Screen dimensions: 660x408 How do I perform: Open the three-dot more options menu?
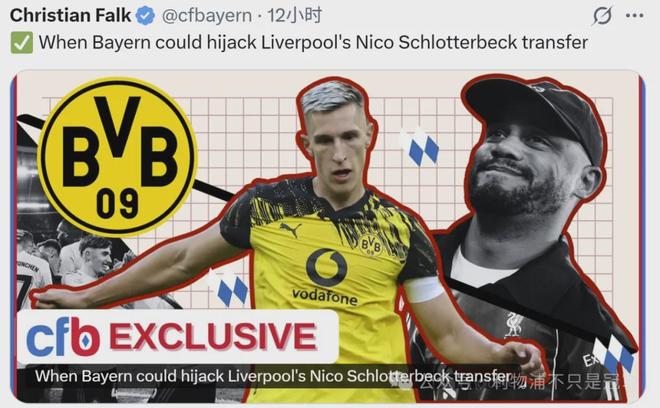point(634,16)
